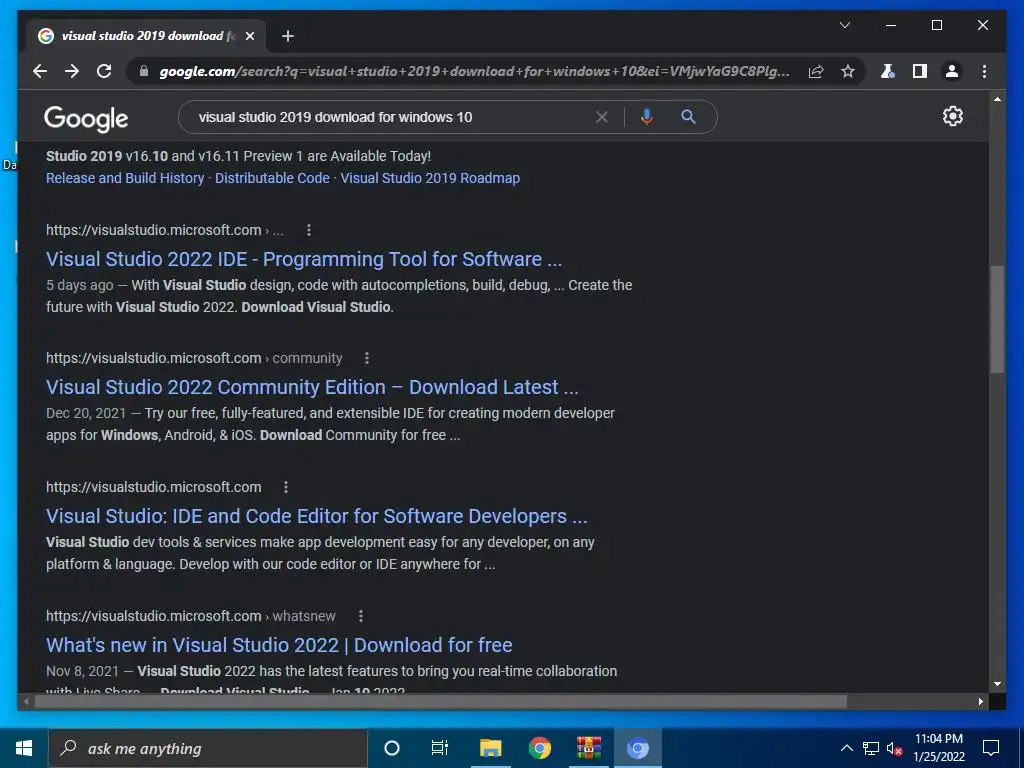Close the visual studio 2019 download tab
1024x768 pixels.
click(x=249, y=36)
